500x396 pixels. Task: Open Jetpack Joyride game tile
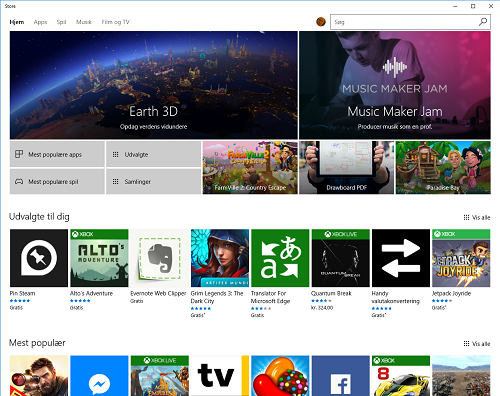(x=461, y=258)
